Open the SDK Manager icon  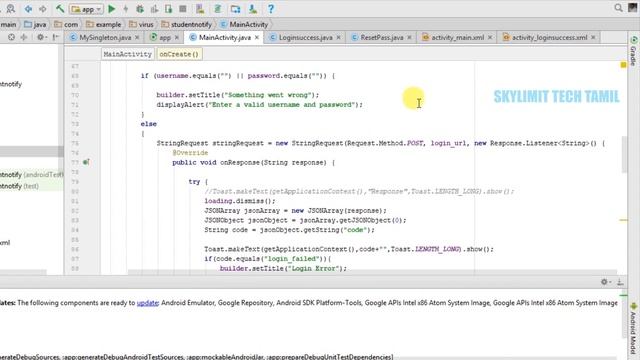[253, 9]
